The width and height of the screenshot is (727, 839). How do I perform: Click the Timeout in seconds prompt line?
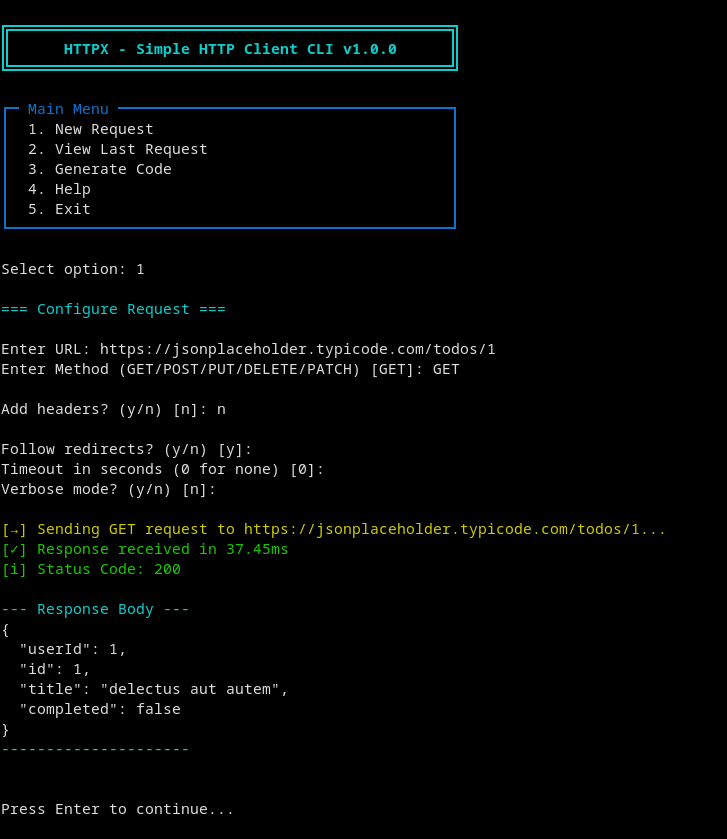click(163, 469)
